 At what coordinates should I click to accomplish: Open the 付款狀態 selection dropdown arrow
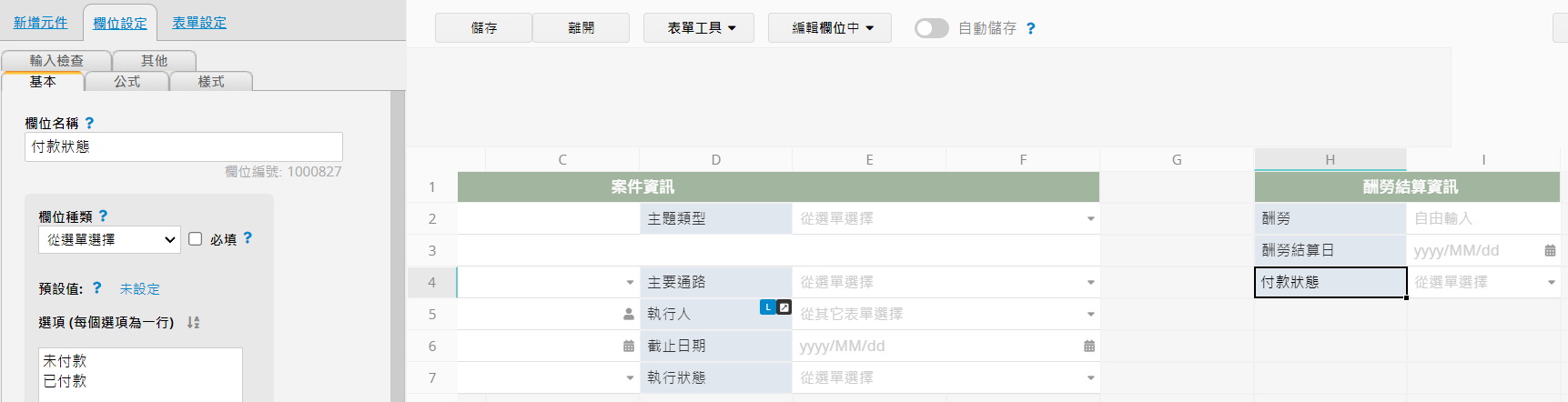point(1551,282)
